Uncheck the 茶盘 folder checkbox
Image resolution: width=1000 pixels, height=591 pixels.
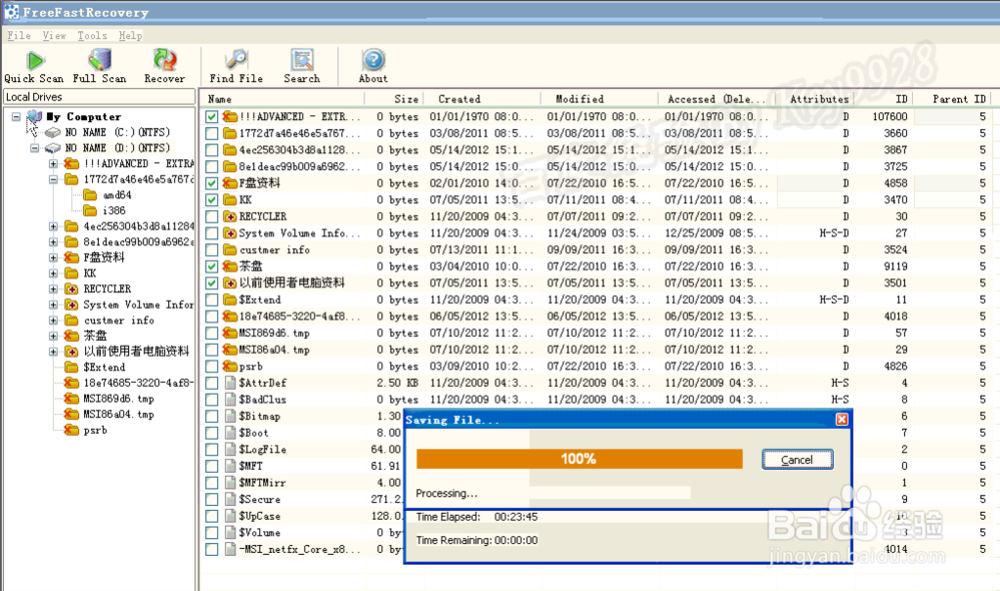pos(212,266)
